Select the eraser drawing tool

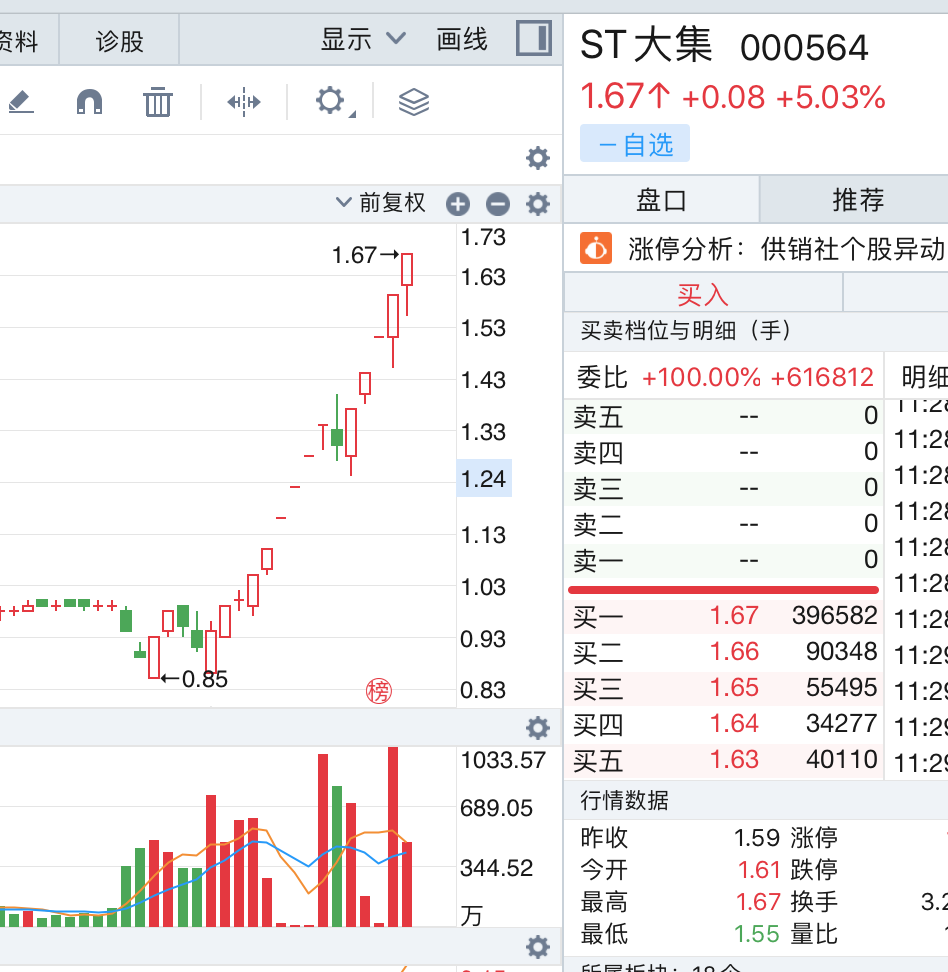coord(21,102)
